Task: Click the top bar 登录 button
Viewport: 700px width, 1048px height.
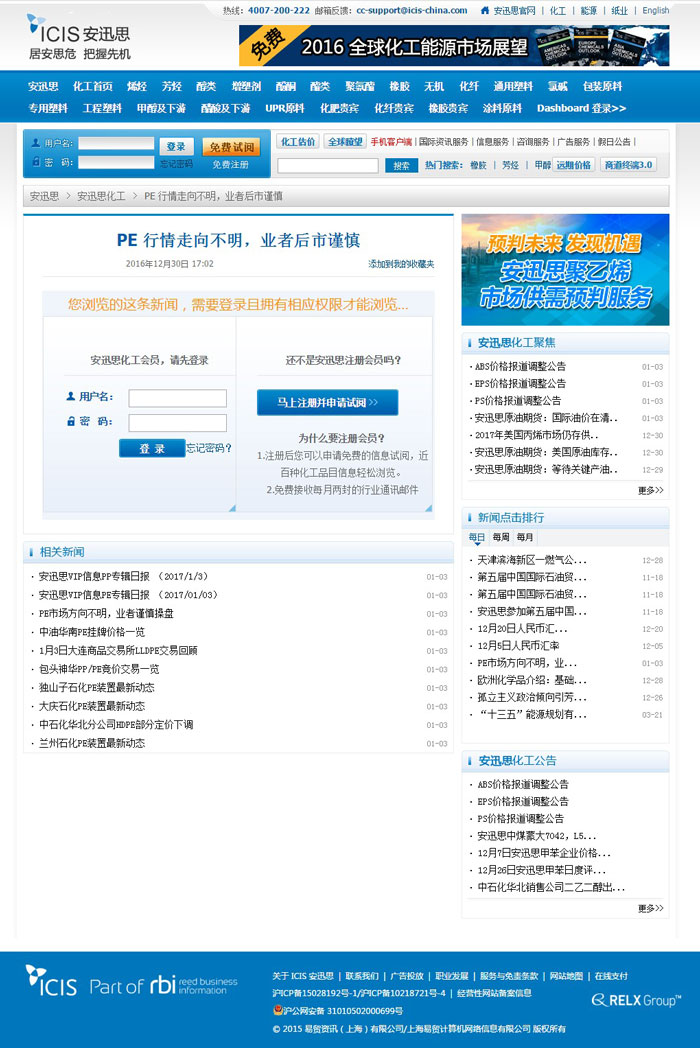Action: (x=177, y=146)
